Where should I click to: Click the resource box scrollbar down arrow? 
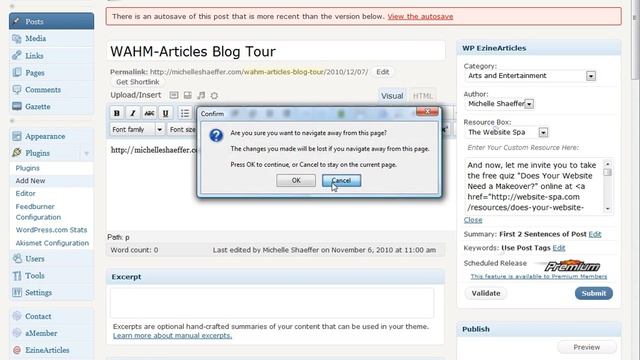[x=608, y=209]
